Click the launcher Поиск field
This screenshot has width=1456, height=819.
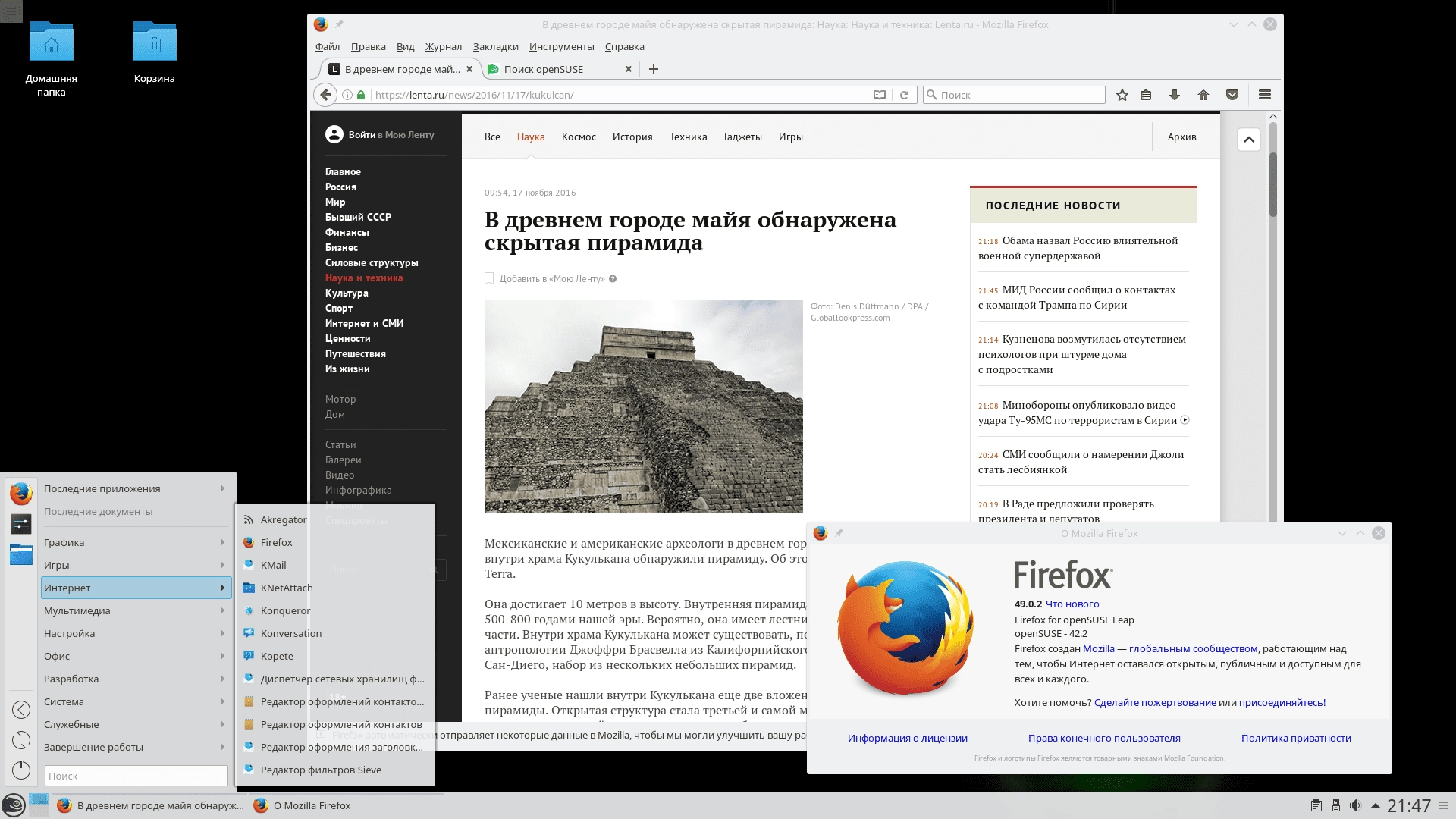[136, 776]
